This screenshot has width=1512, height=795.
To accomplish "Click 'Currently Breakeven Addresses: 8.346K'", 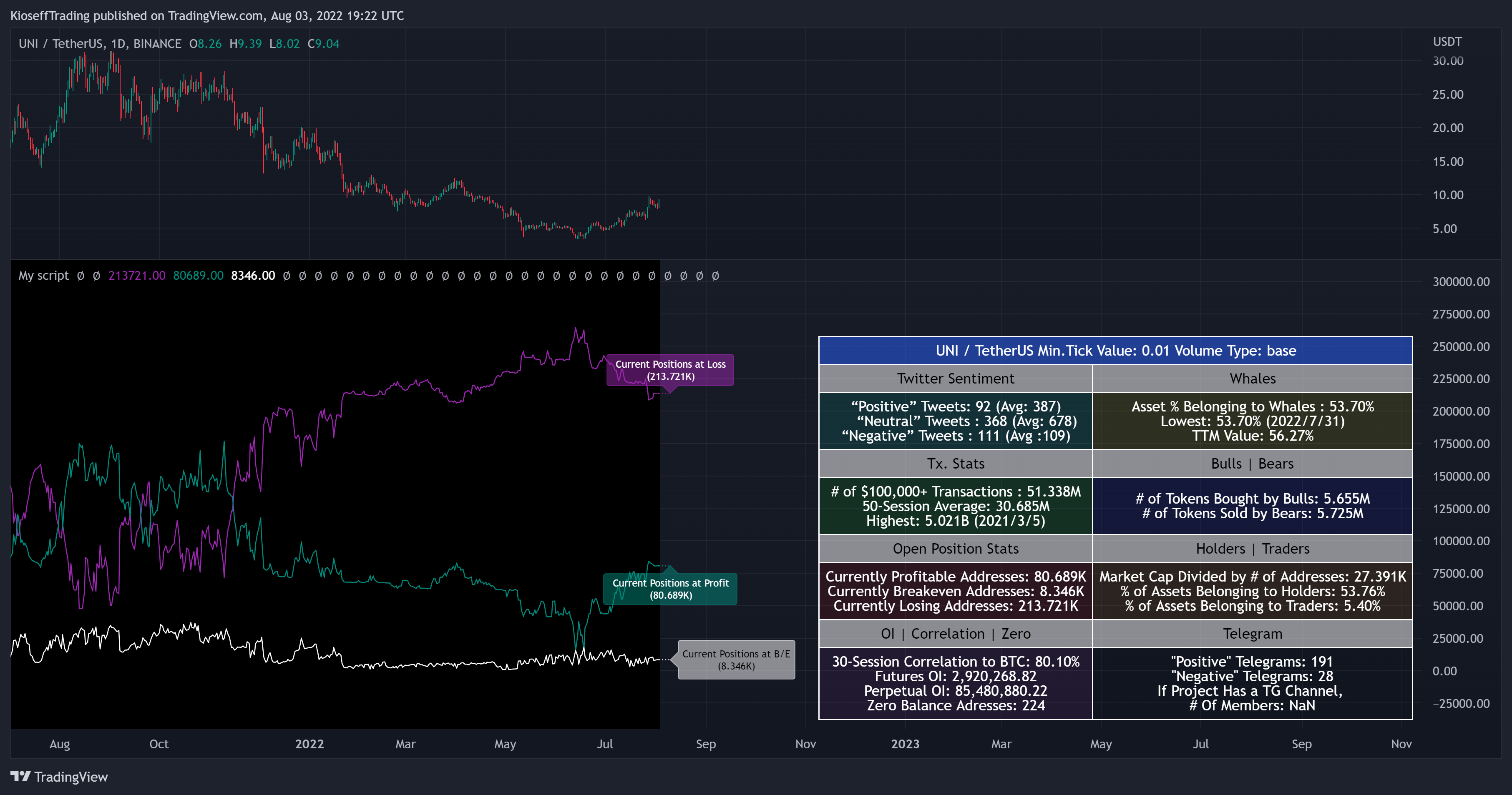I will pyautogui.click(x=956, y=592).
